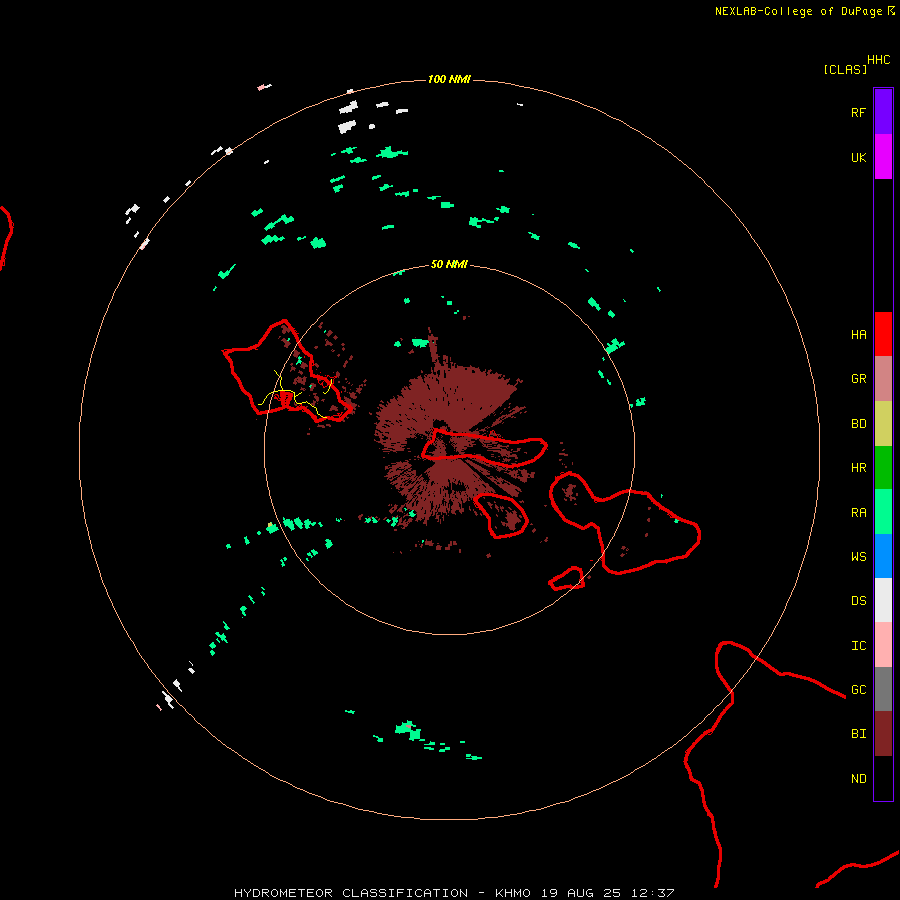Click the 100 NMI range ring label
900x900 pixels.
(449, 79)
